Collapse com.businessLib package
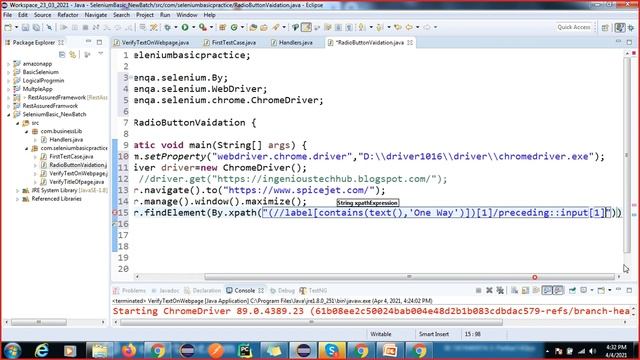Viewport: 640px width, 360px height. pyautogui.click(x=27, y=131)
